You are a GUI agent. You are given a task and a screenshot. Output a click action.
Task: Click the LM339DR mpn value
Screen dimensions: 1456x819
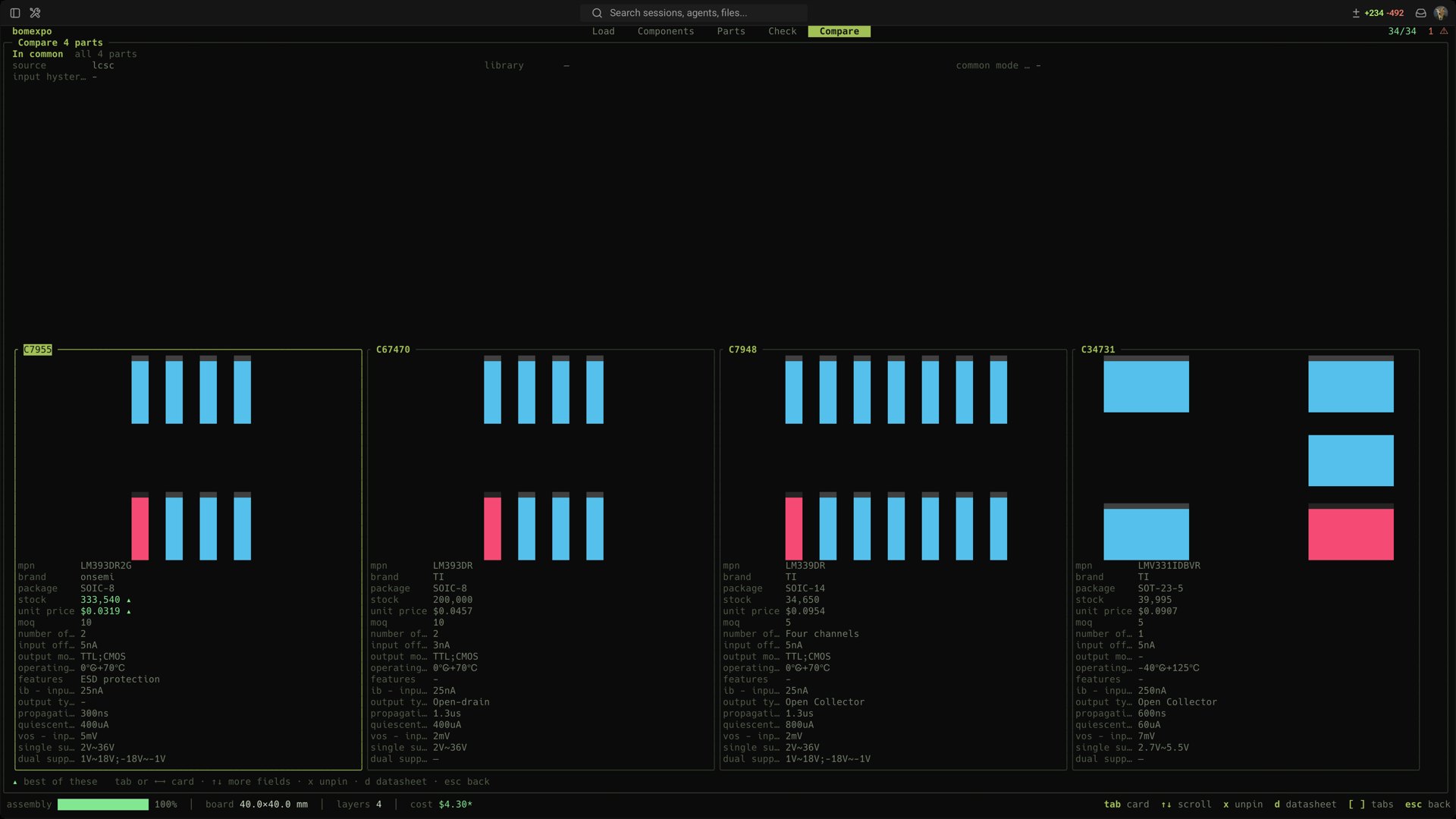(805, 566)
